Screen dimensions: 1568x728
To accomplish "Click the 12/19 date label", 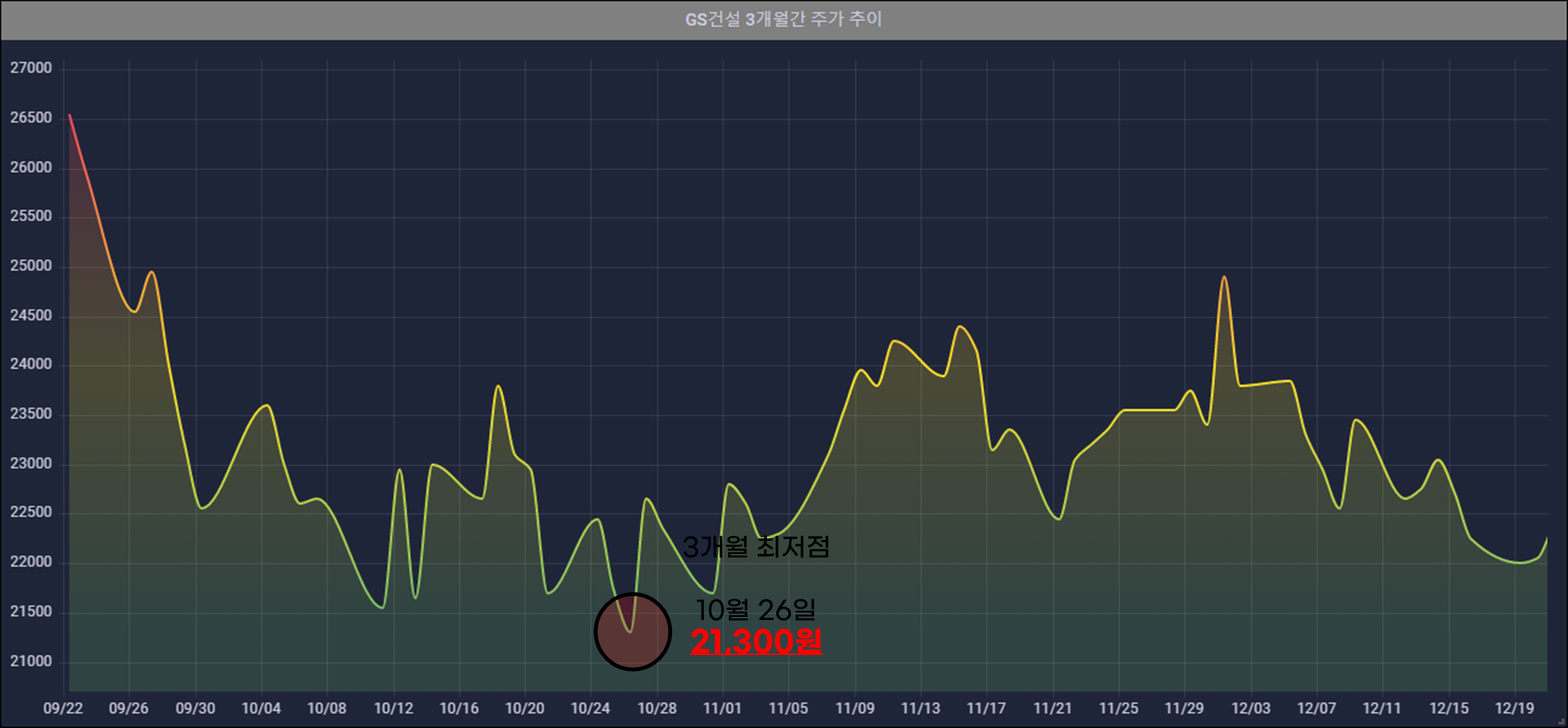I will (x=1515, y=709).
